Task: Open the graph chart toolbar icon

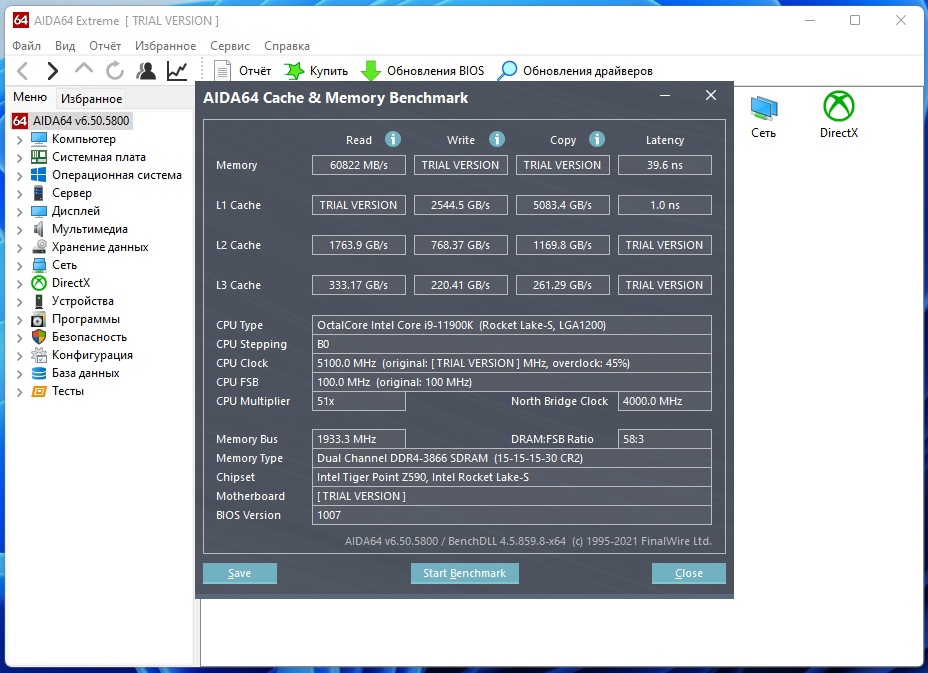Action: tap(177, 71)
